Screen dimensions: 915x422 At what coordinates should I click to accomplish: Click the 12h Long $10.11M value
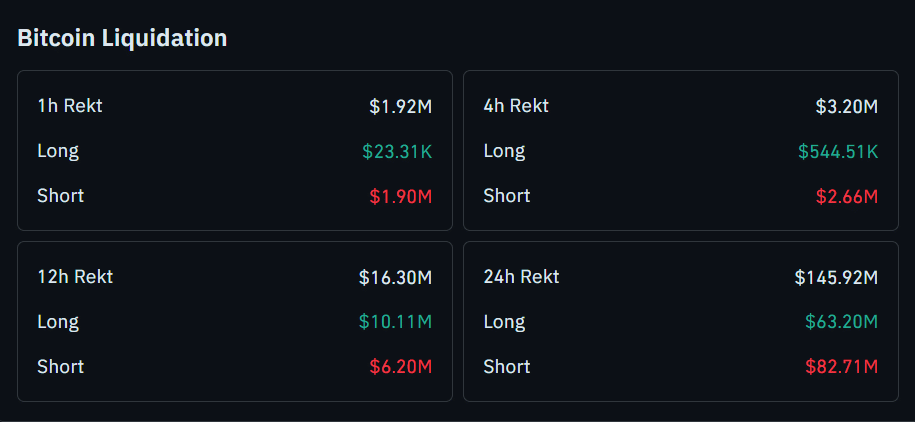point(395,322)
